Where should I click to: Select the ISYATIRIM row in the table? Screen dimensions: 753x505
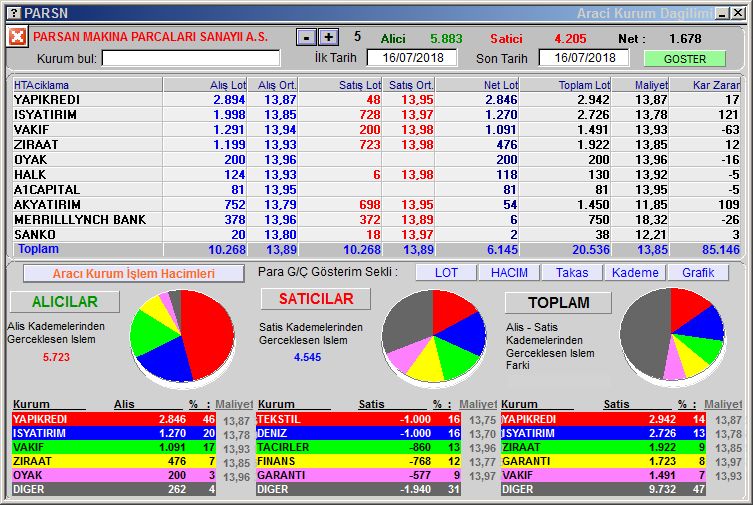[x=377, y=115]
